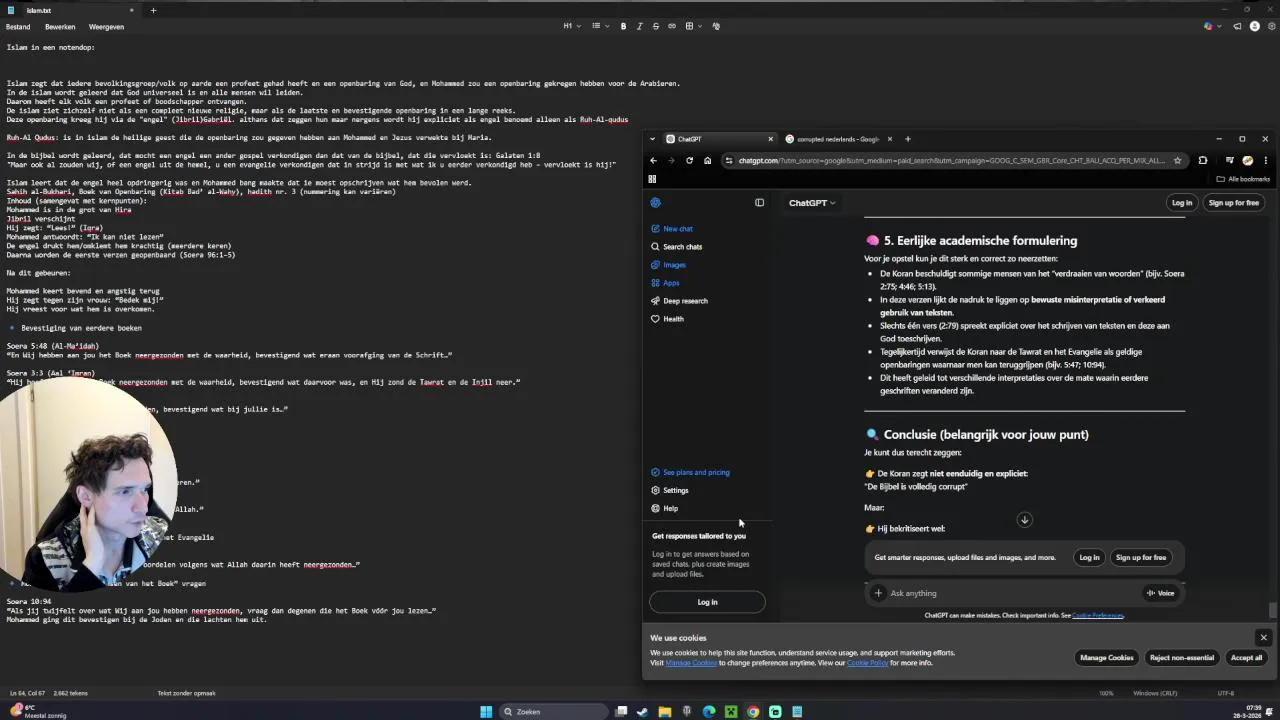Open Chrome tab search dropdown
Viewport: 1280px width, 720px height.
coord(652,139)
